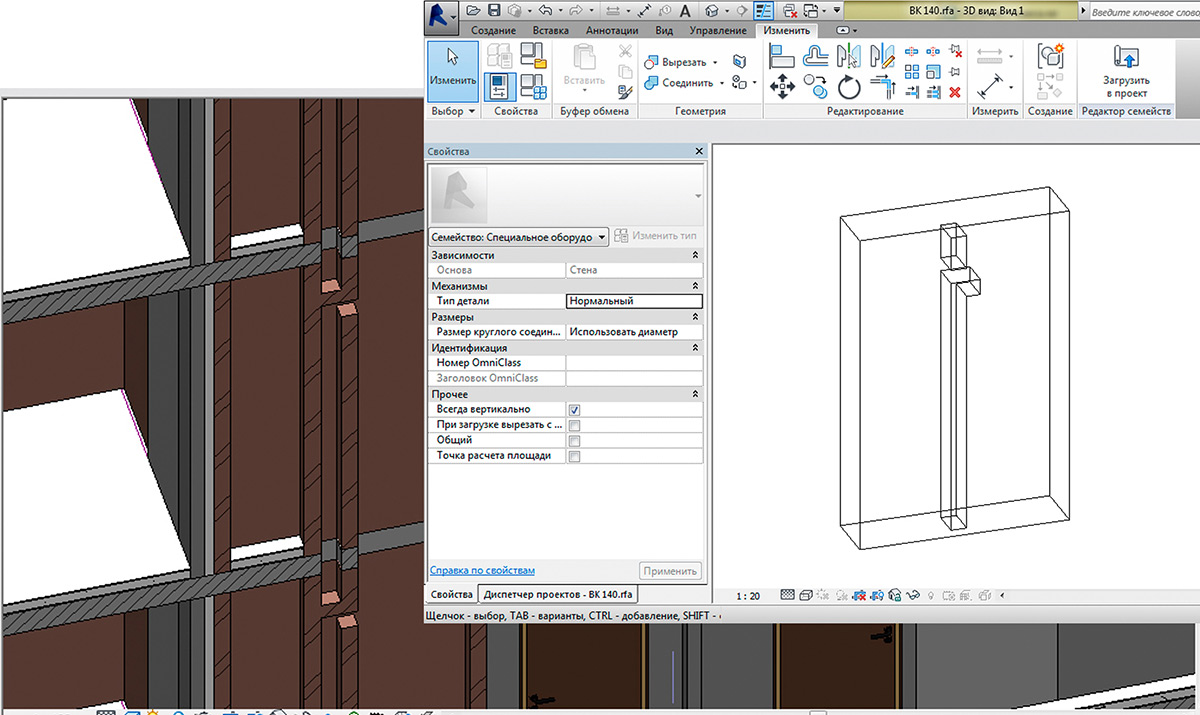Screen dimensions: 1200x715
Task: Switch to the Аннотации ribbon tab
Action: 612,31
